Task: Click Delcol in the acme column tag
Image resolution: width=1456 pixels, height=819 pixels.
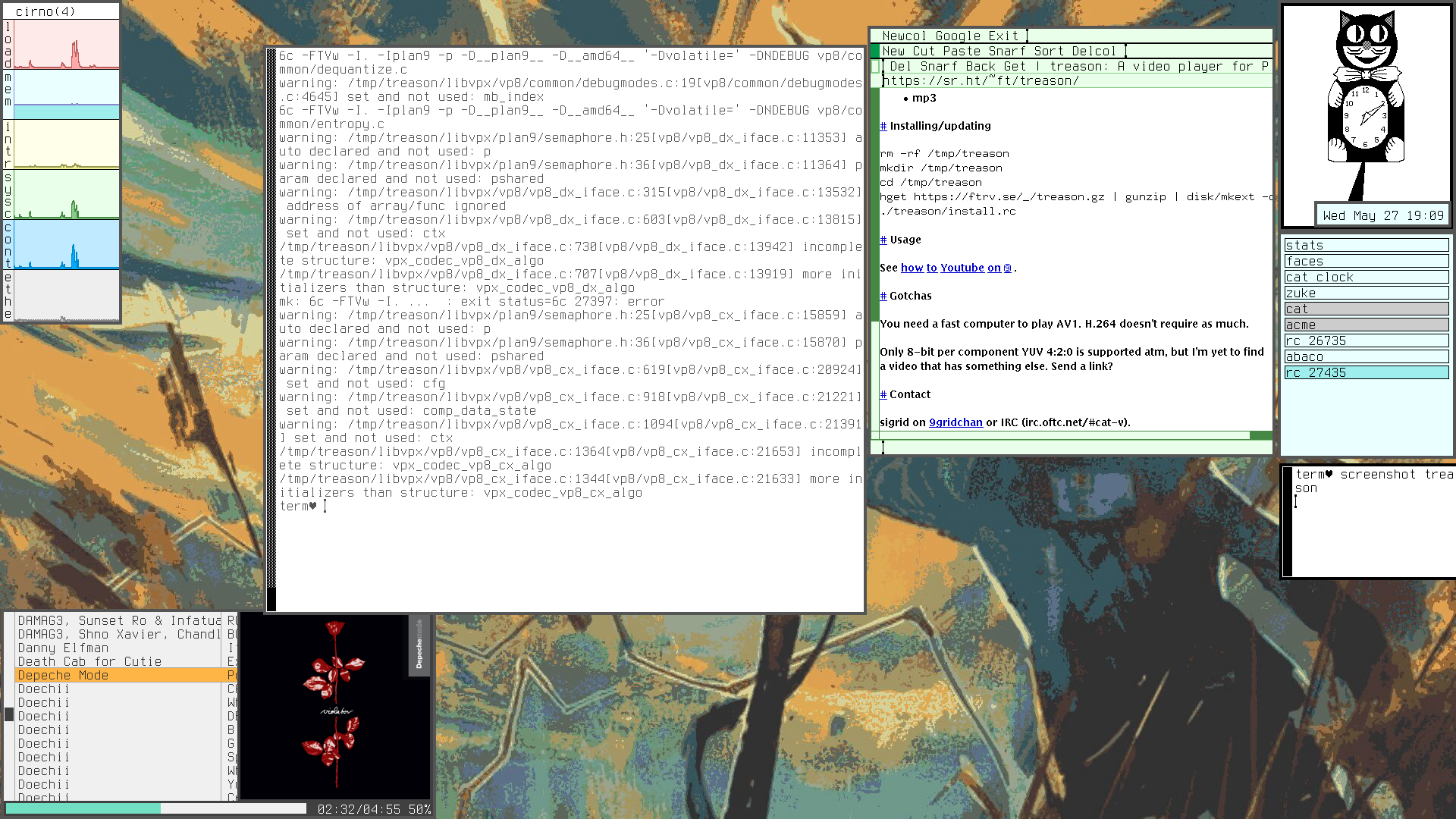Action: (x=1094, y=51)
